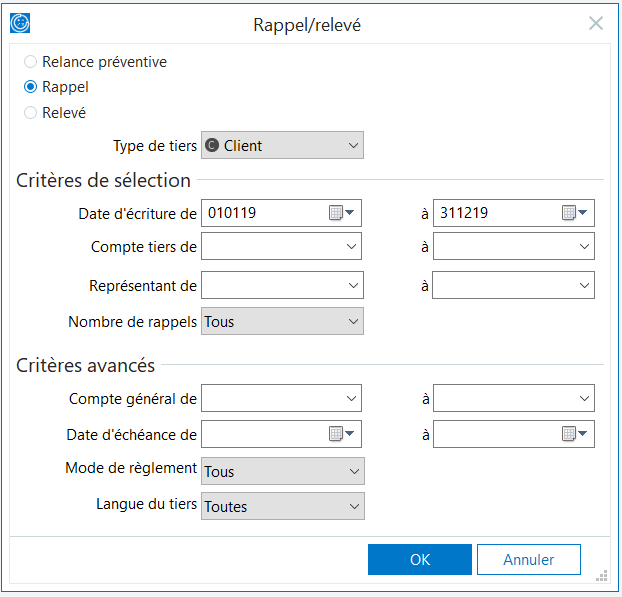Viewport: 622px width, 597px height.
Task: Open calendar for start Date d'échéance
Action: tap(342, 434)
